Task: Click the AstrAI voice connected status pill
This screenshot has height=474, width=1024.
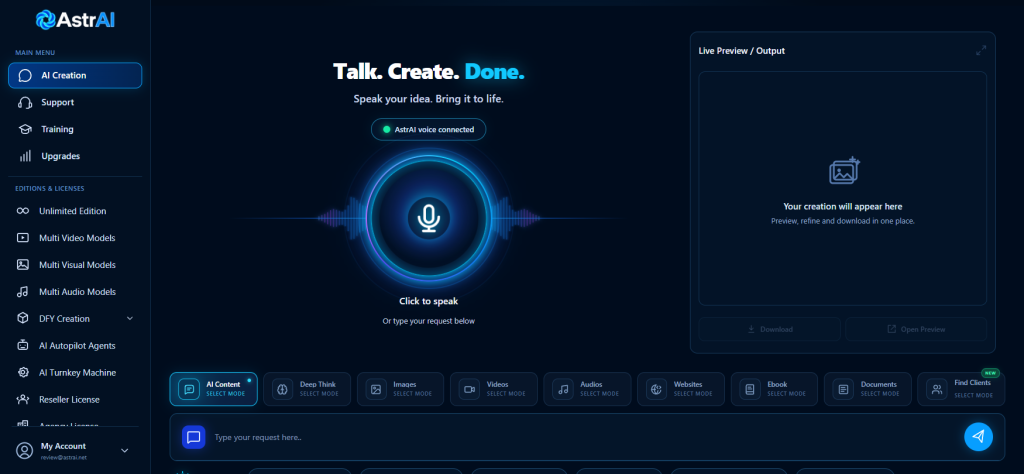Action: click(x=428, y=129)
